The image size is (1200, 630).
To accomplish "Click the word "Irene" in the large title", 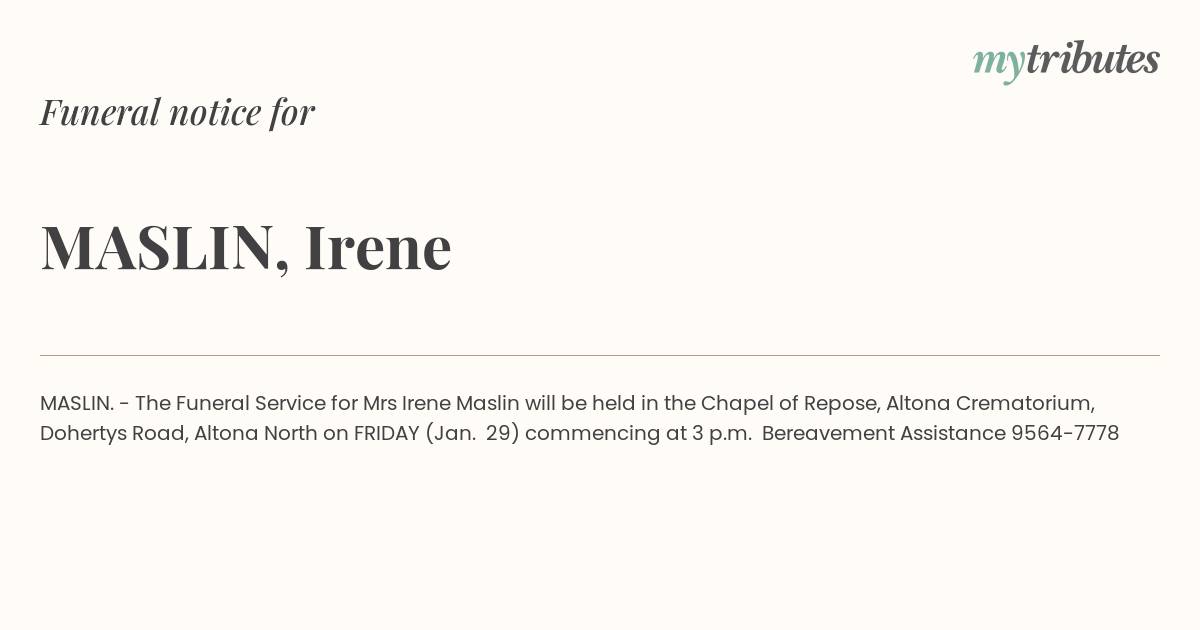I will pos(378,247).
